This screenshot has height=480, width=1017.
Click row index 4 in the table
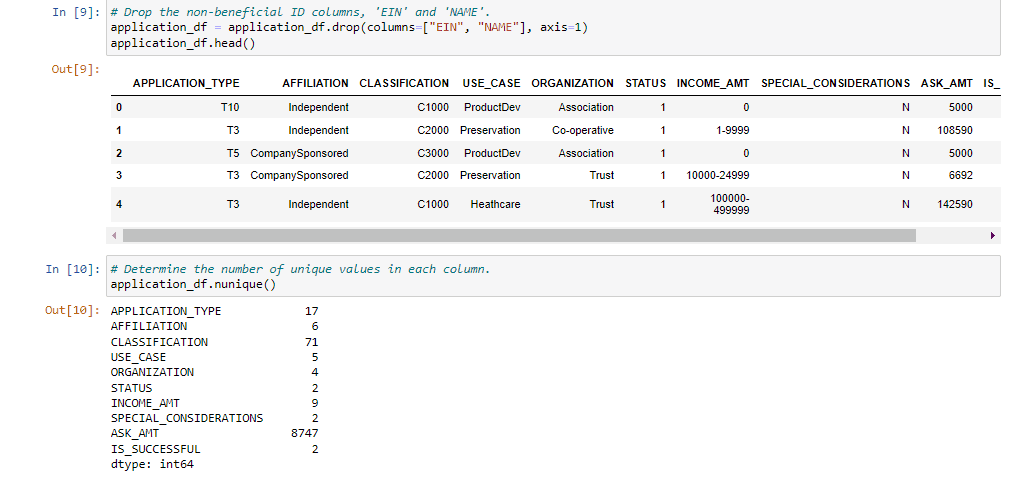(x=119, y=204)
